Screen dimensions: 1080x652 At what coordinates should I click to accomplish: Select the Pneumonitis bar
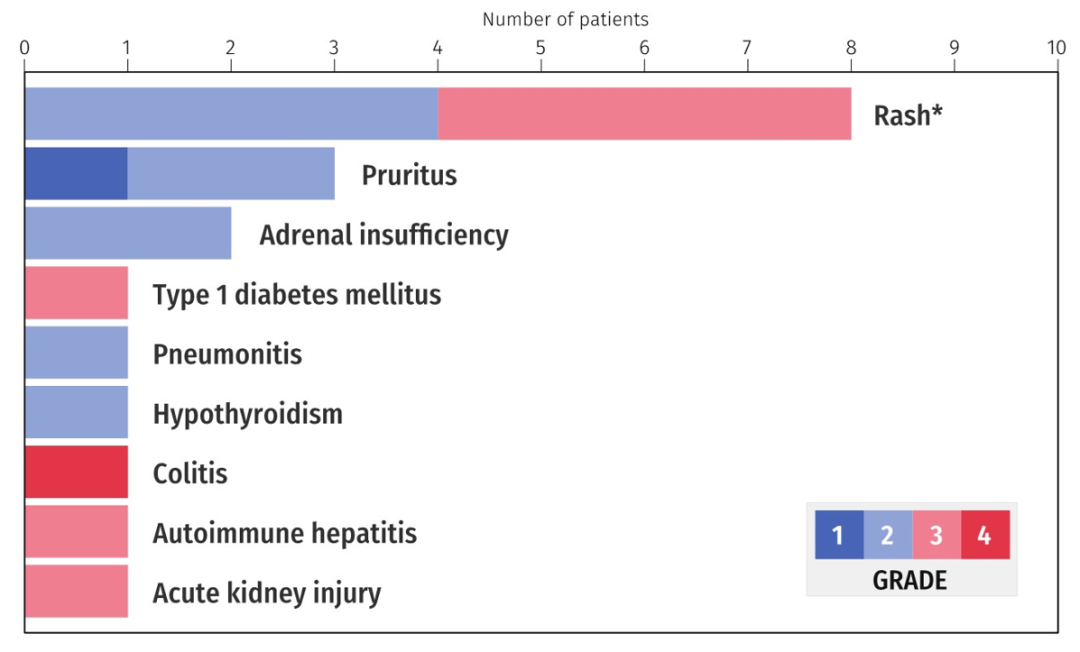[x=76, y=353]
